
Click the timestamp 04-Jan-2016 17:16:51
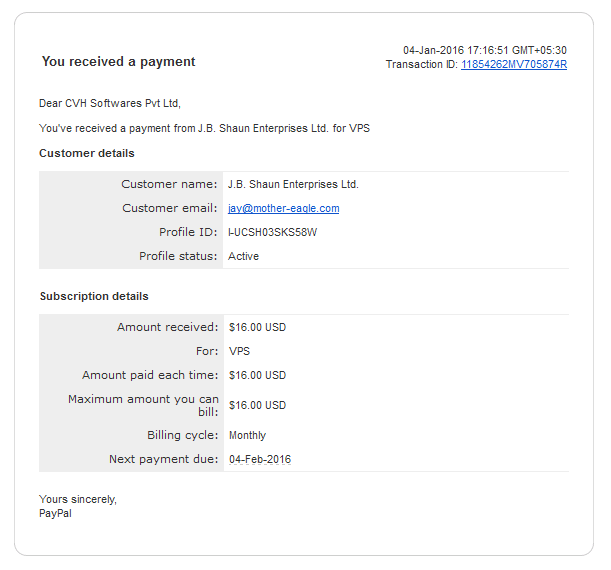pyautogui.click(x=456, y=50)
